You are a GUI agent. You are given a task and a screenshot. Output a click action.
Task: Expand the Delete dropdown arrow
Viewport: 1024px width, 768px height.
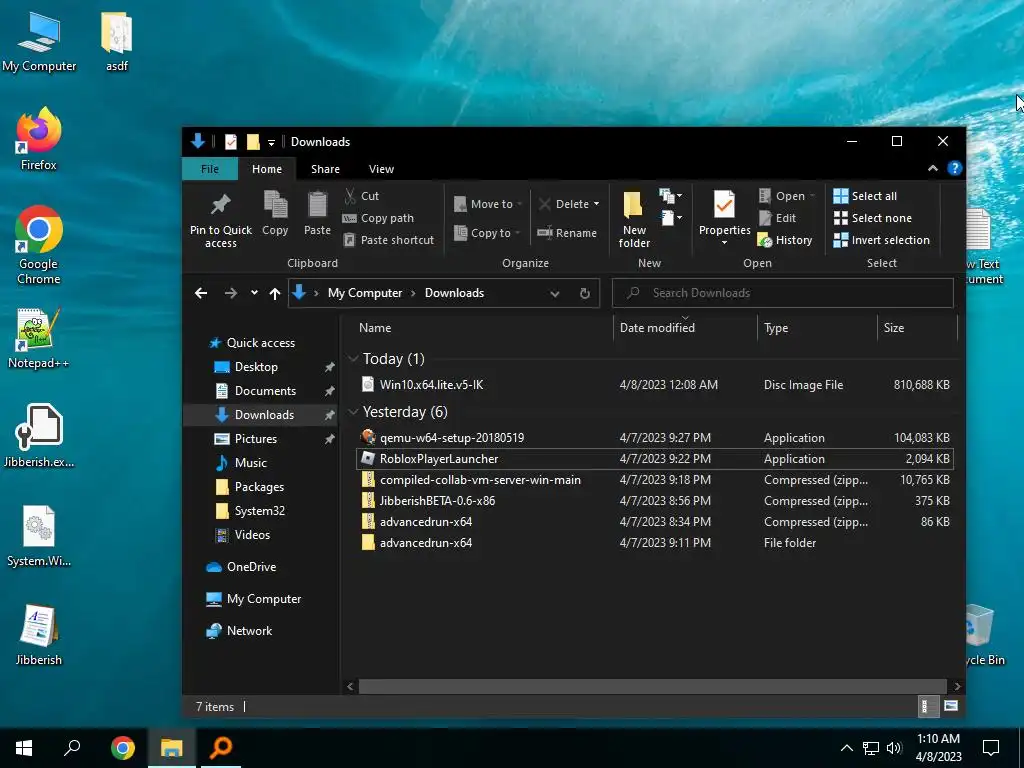[596, 204]
